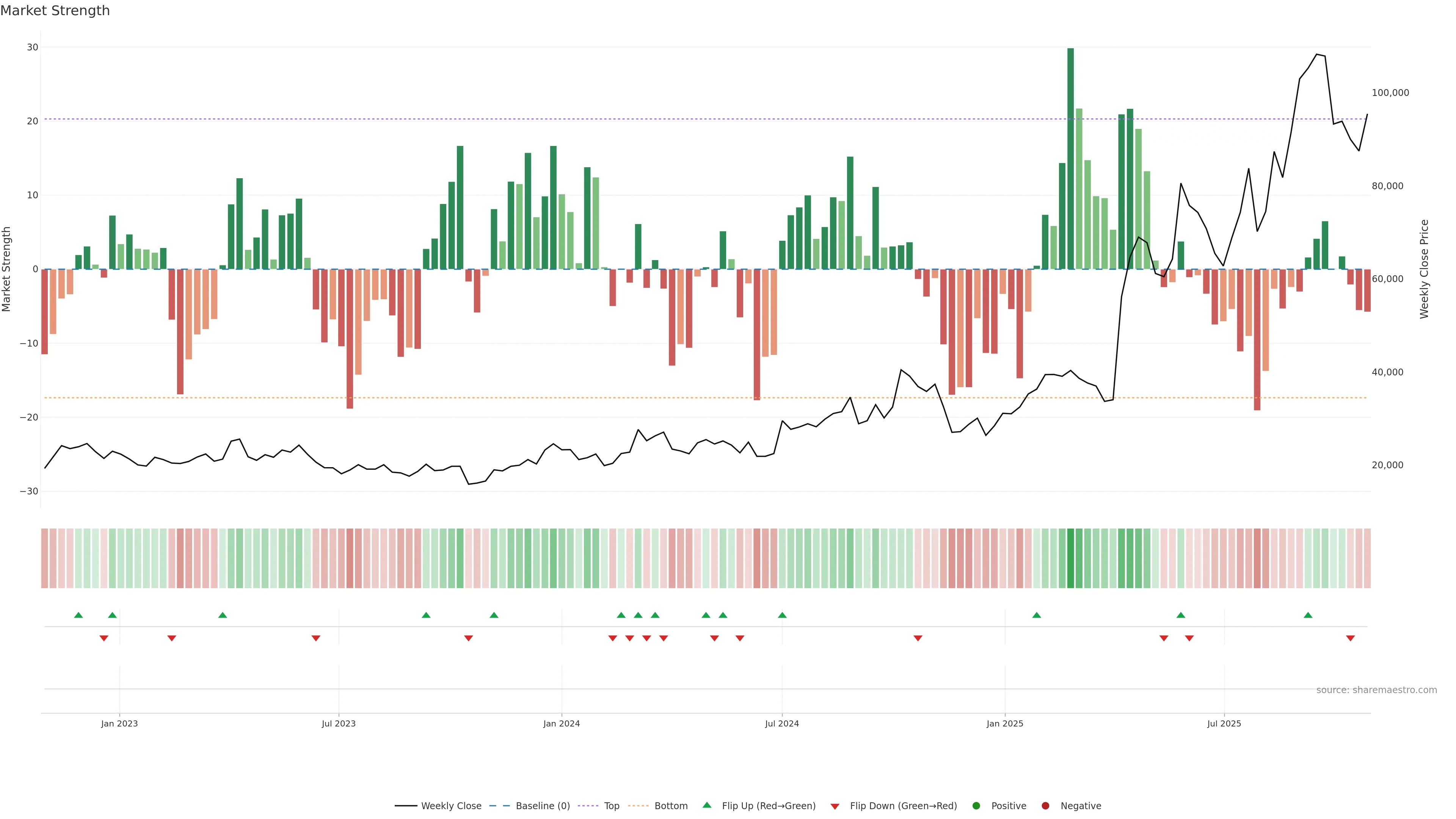The height and width of the screenshot is (819, 1456).
Task: Click the tallest green bar near 30
Action: tap(1070, 158)
